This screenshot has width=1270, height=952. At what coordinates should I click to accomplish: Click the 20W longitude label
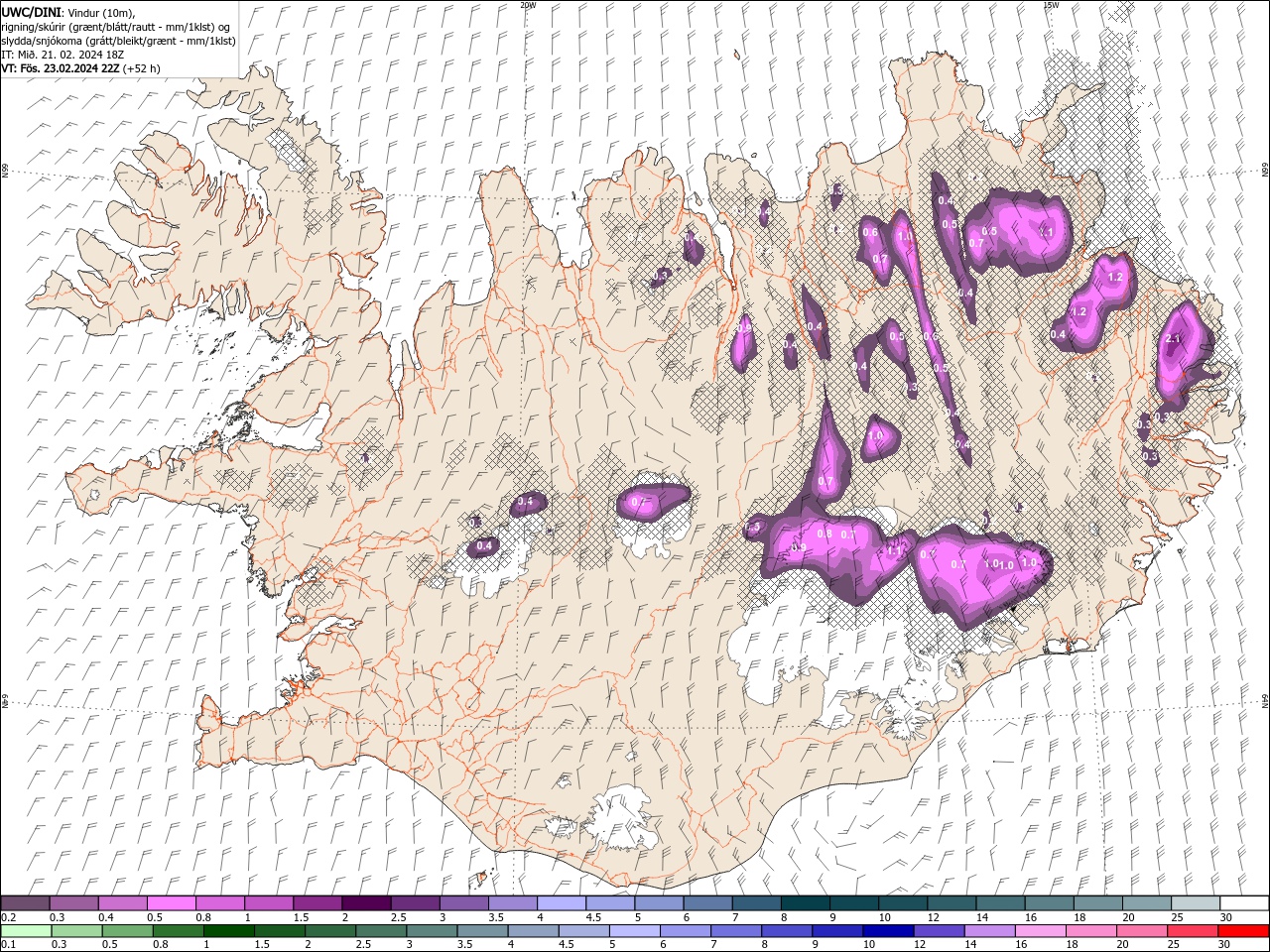(x=528, y=5)
